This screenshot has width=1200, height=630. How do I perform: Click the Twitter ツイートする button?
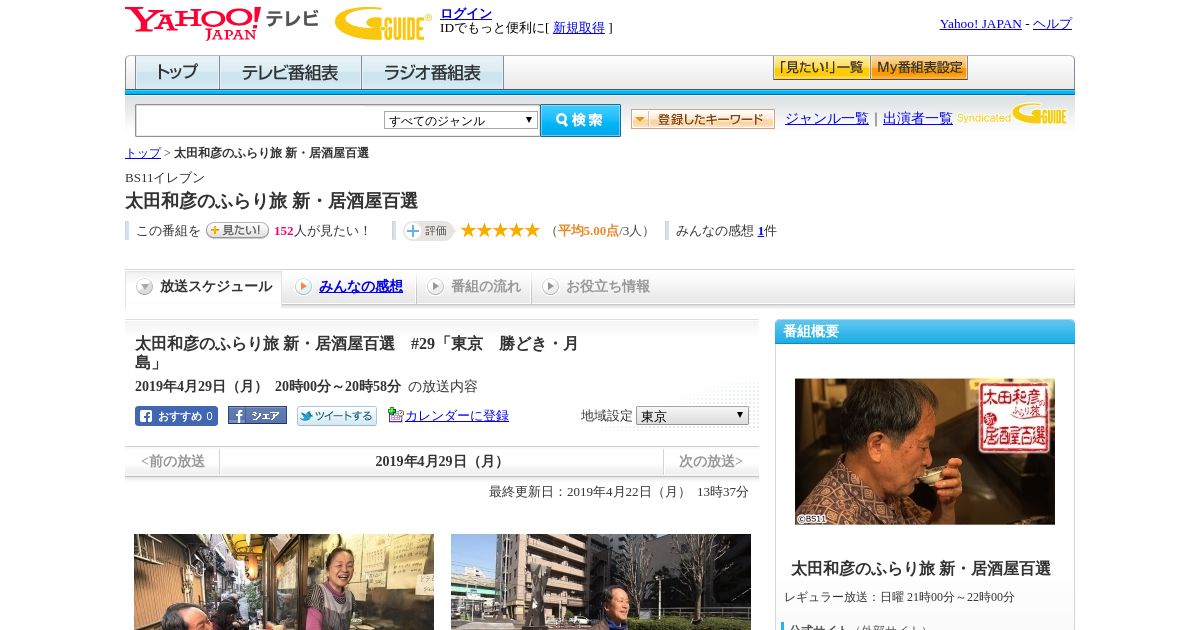(337, 416)
